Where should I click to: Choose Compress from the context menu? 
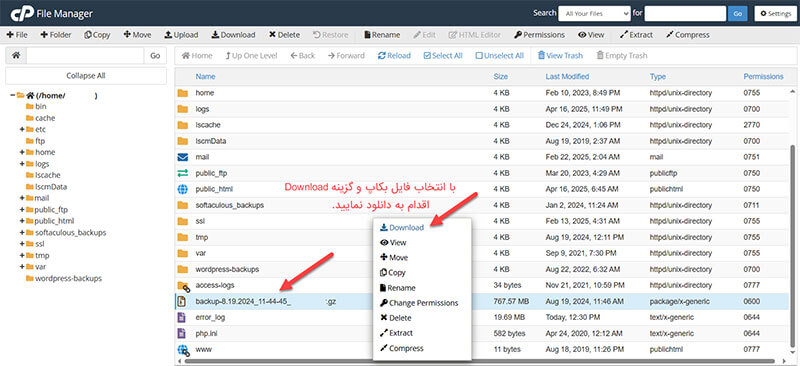[x=402, y=348]
